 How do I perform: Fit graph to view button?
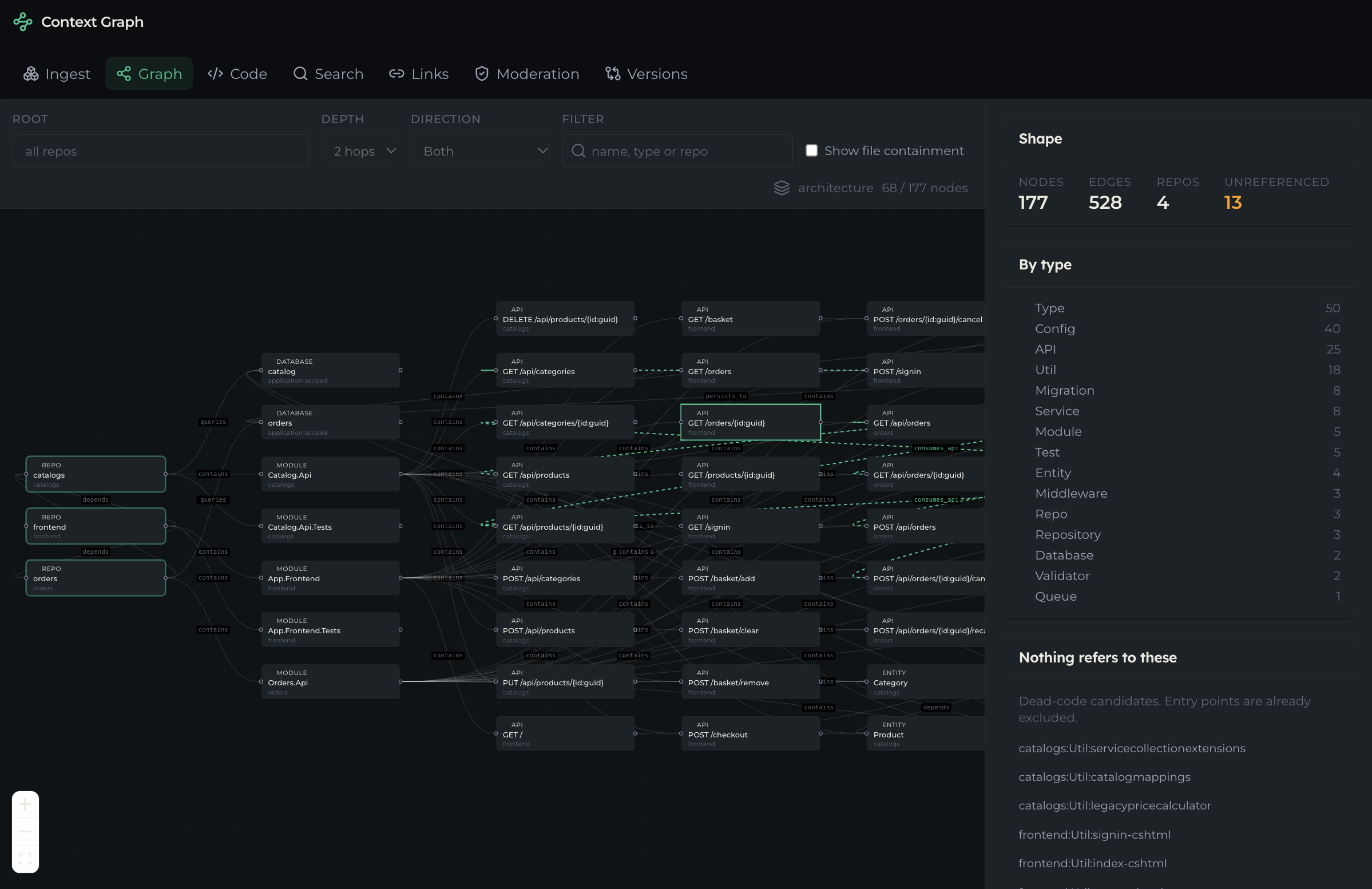[25, 859]
